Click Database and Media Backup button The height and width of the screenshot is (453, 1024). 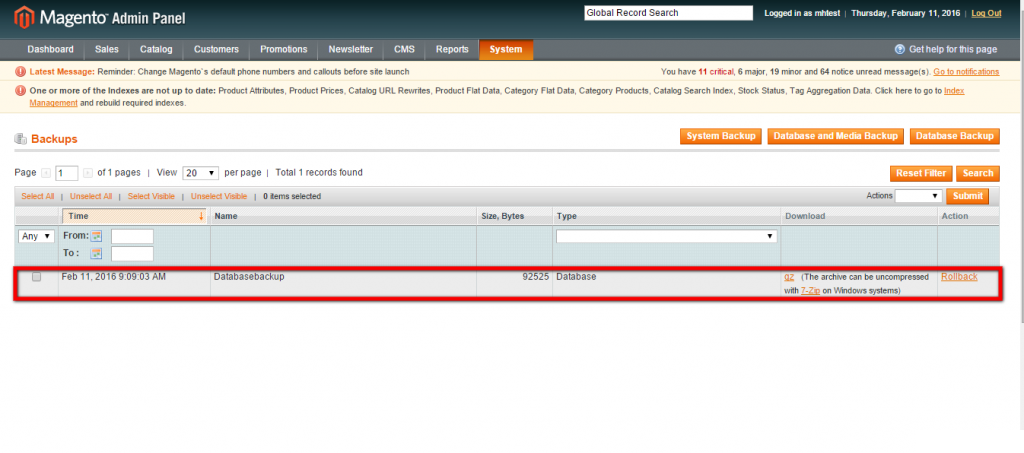pos(836,136)
